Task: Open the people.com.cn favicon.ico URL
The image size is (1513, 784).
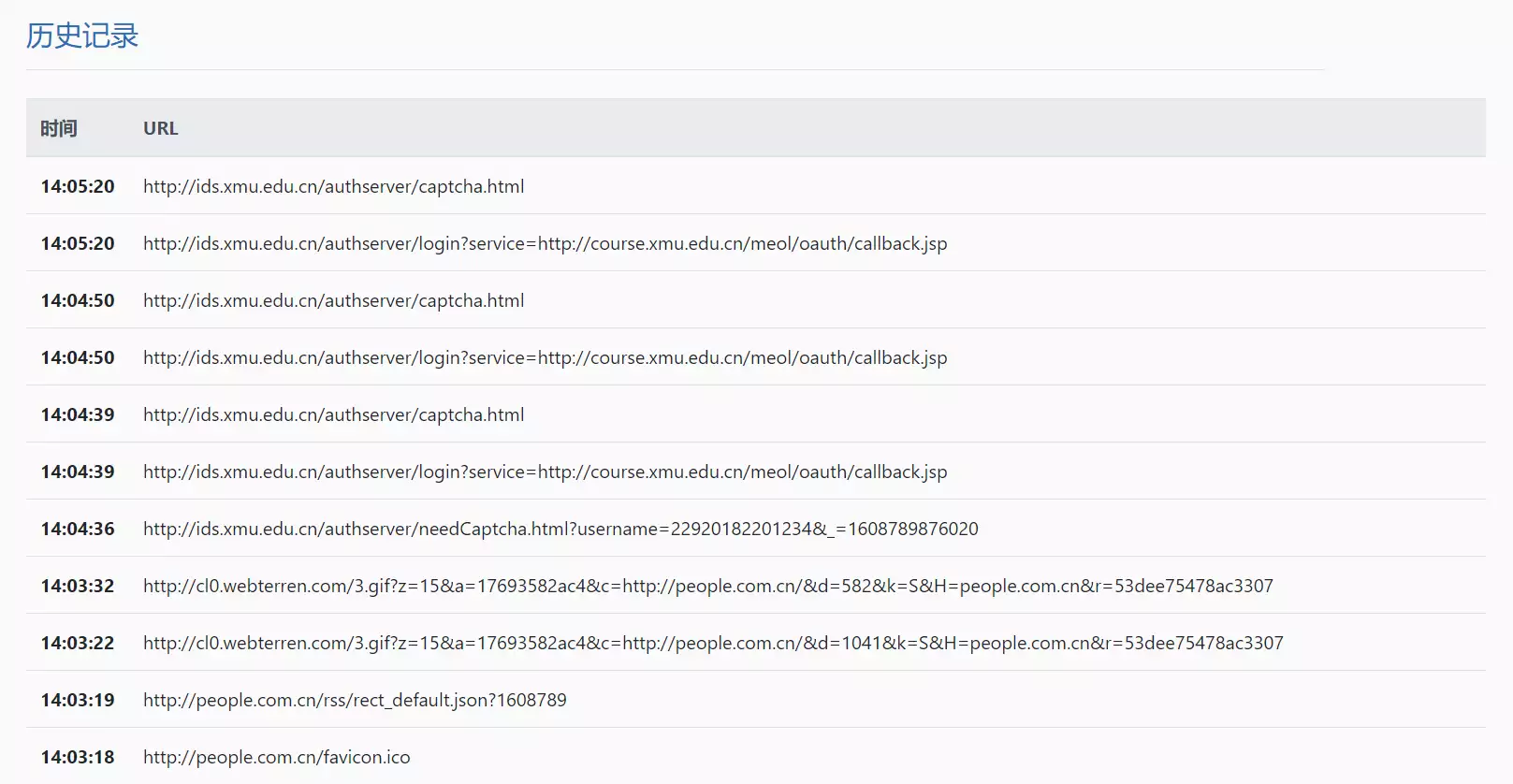Action: (x=276, y=757)
